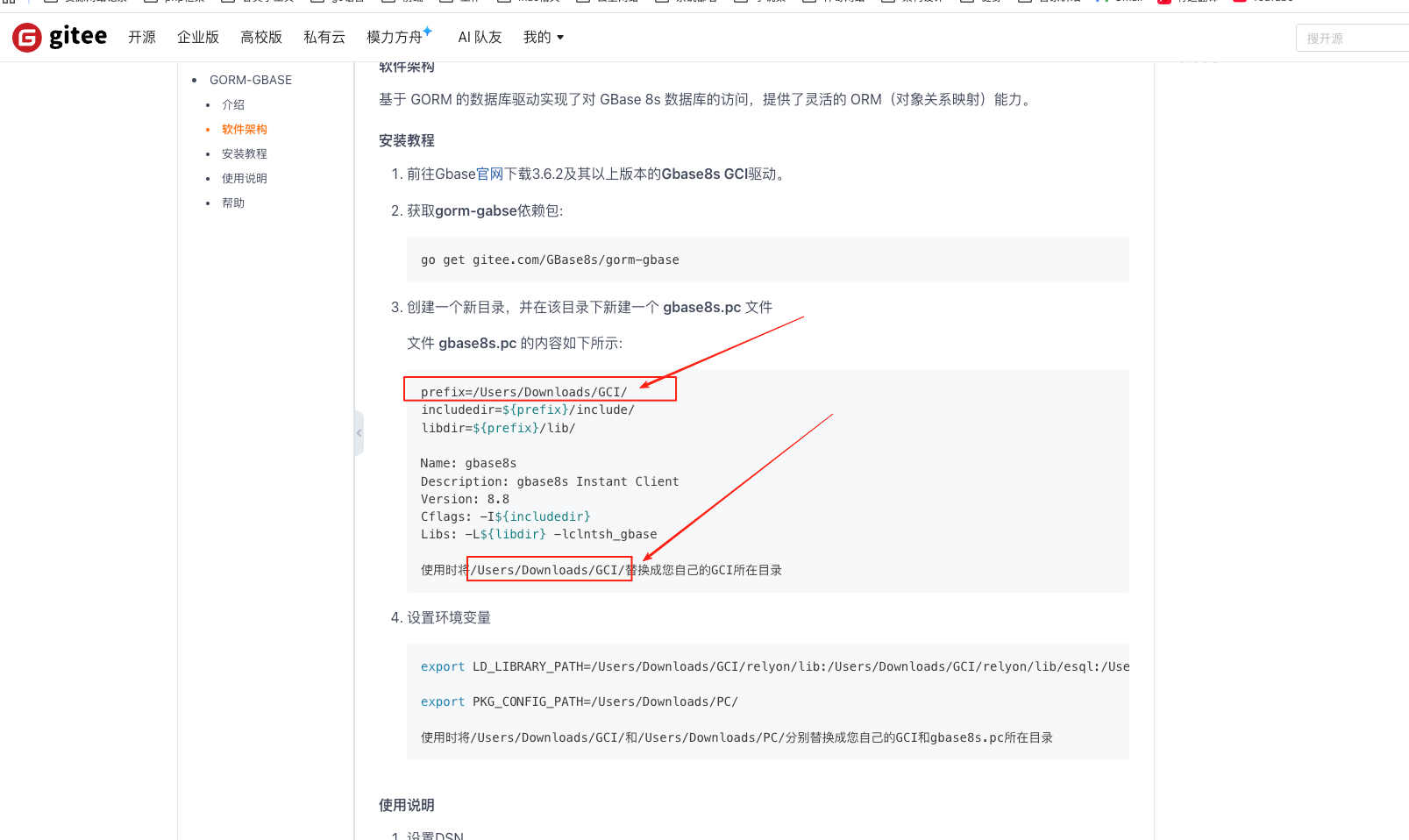1409x840 pixels.
Task: Open the 高校版 navigation item
Action: pyautogui.click(x=261, y=37)
